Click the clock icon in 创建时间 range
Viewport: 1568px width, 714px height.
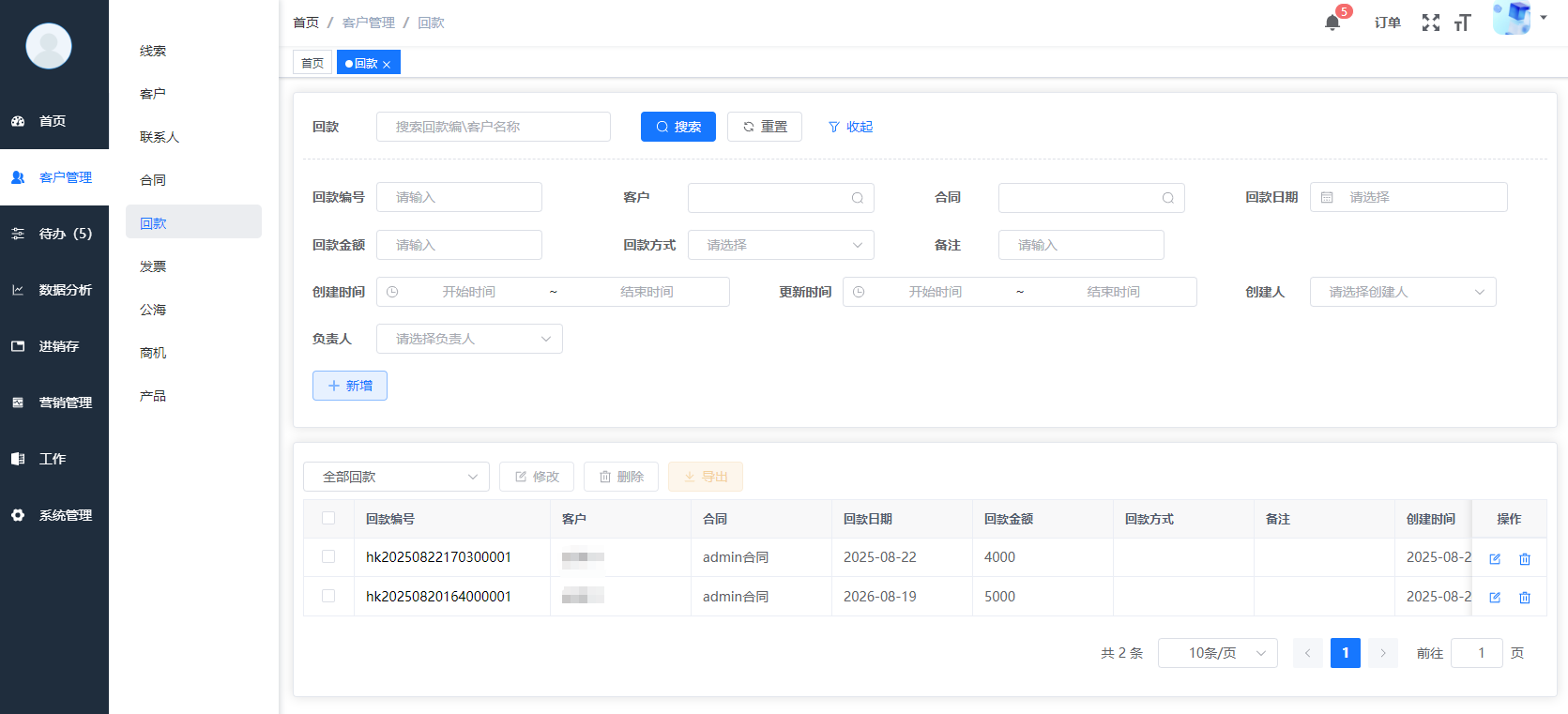(392, 292)
